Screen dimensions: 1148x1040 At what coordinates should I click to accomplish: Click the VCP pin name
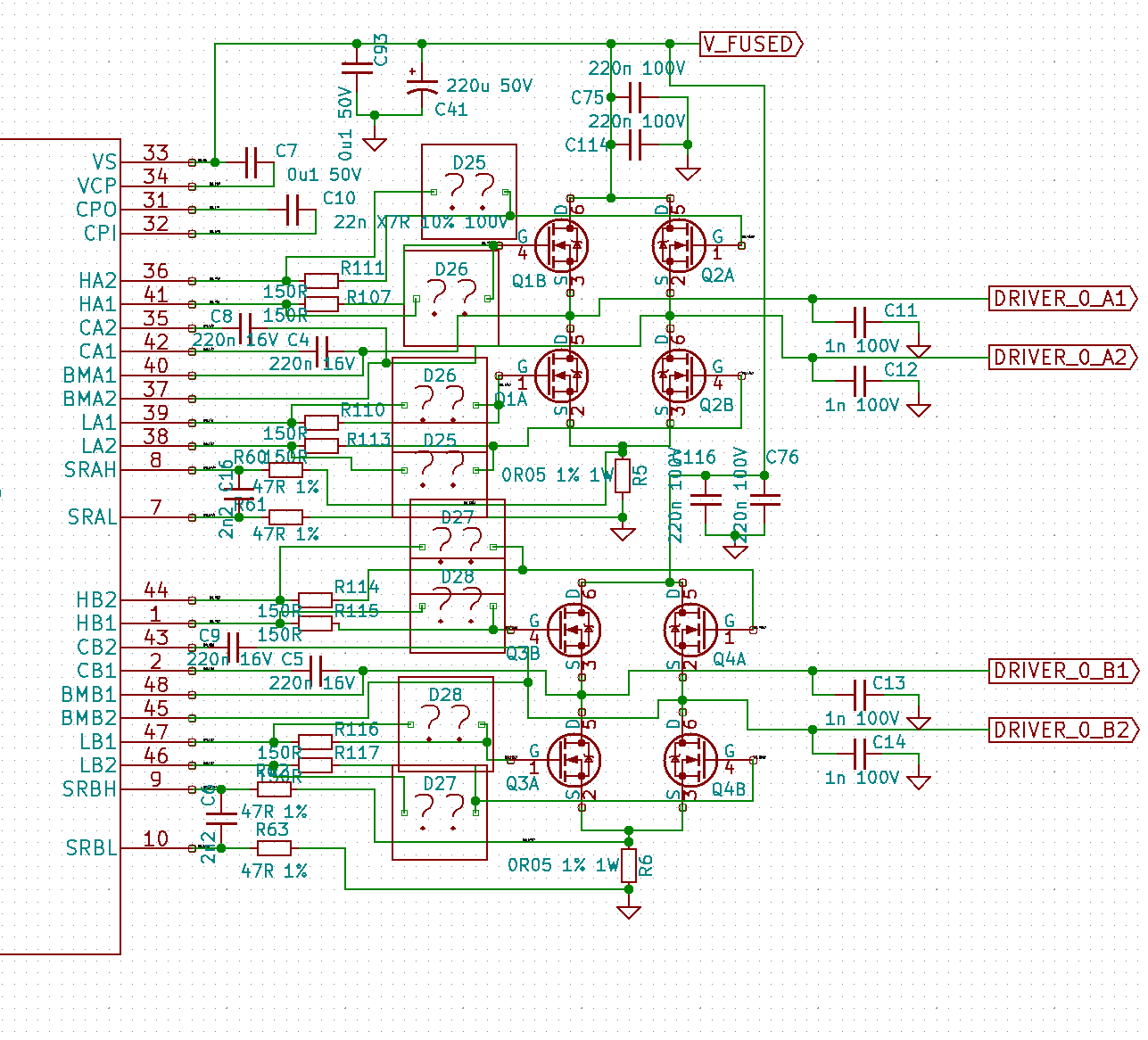[x=97, y=186]
